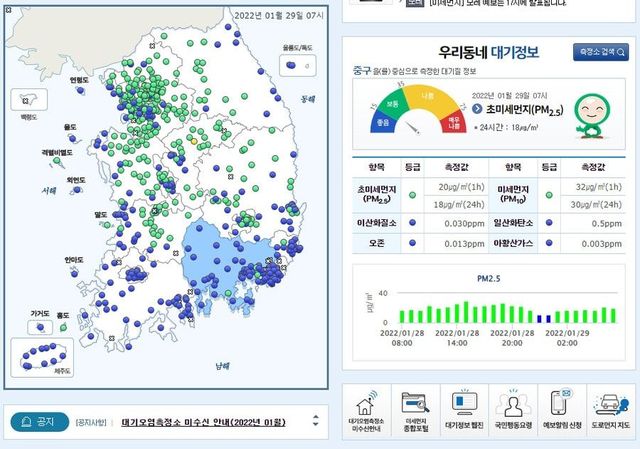
Task: Click the blue arrow beside 초미세먼지(PM2.5)
Action: coord(476,108)
